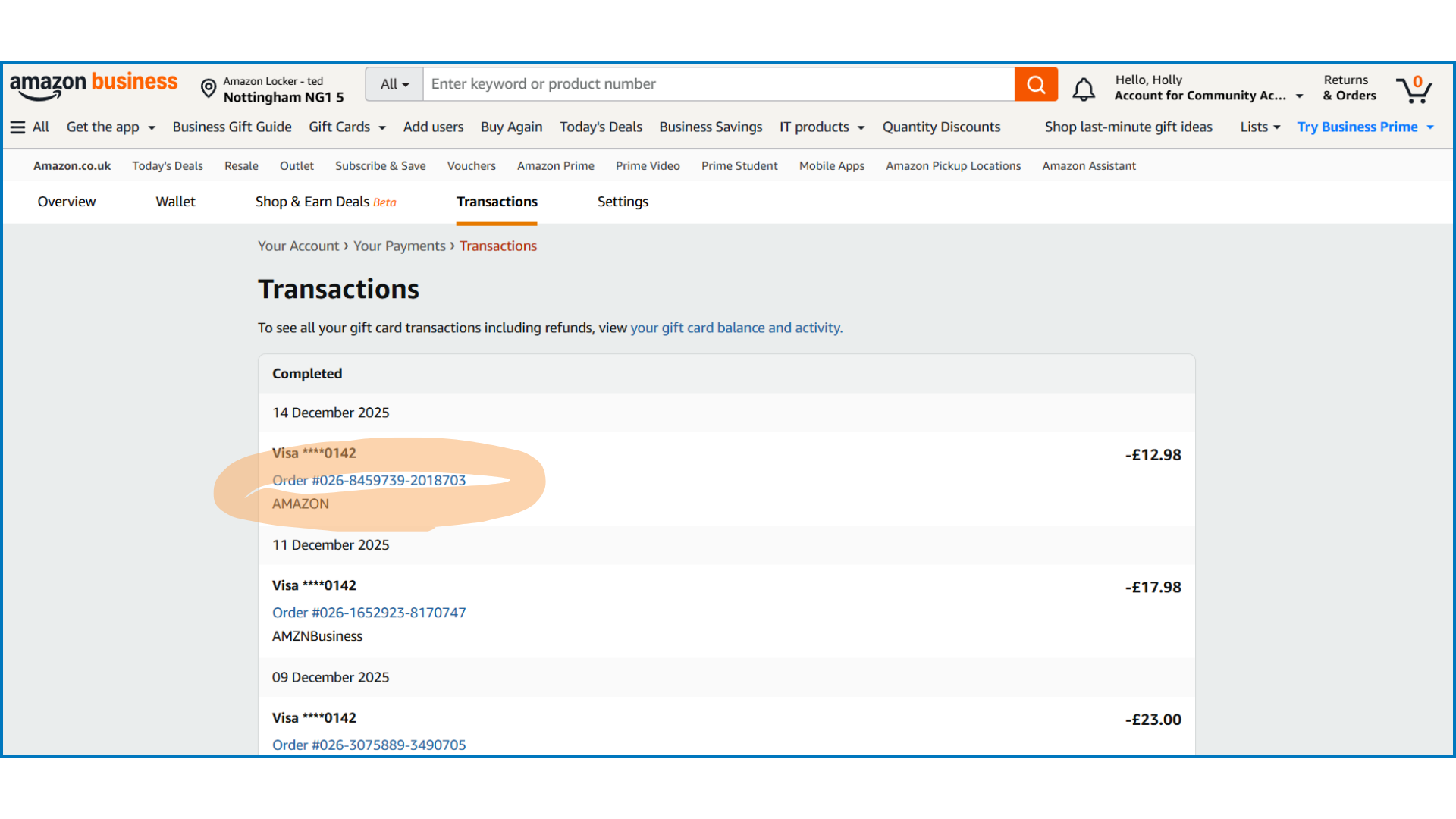
Task: Open Buy Again in the navigation bar
Action: tap(511, 127)
